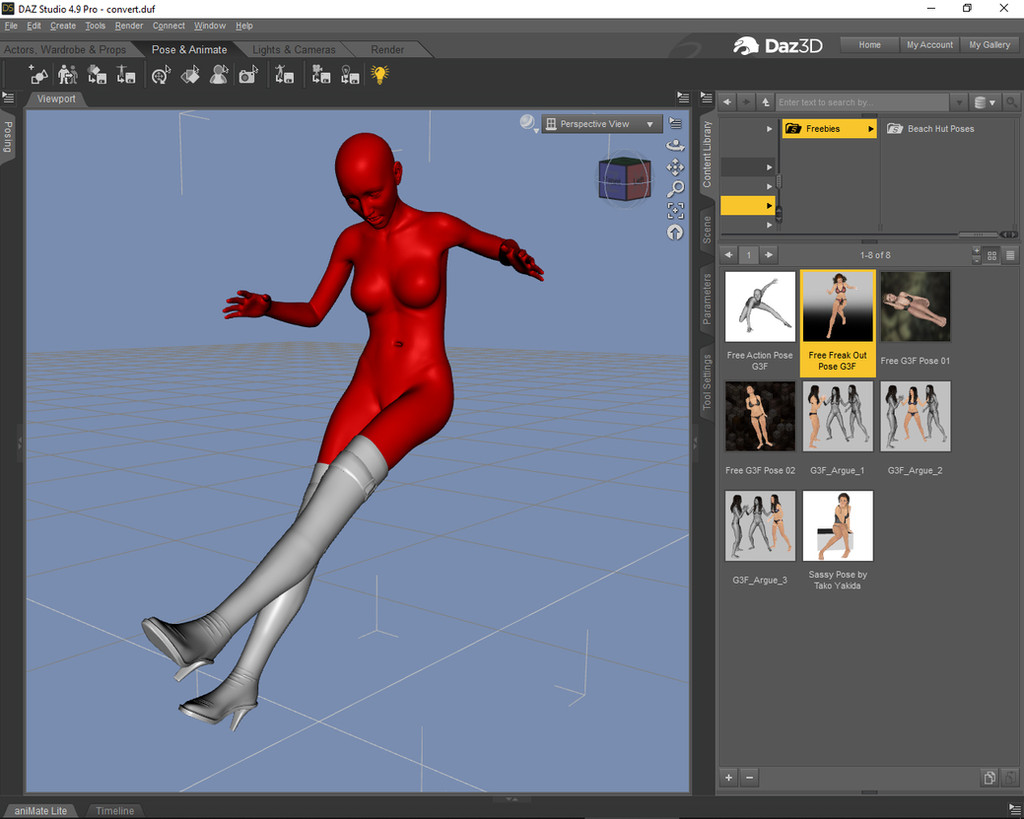Go to previous page of content results
This screenshot has width=1024, height=819.
(x=729, y=255)
